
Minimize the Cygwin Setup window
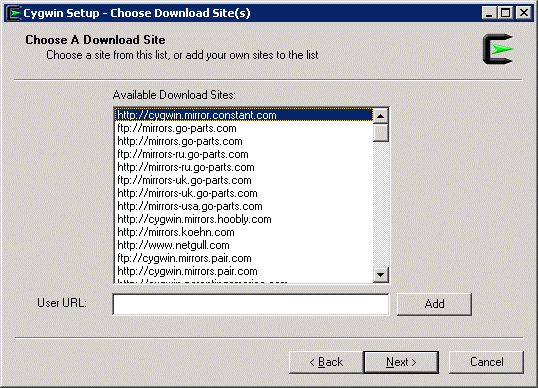click(x=489, y=13)
